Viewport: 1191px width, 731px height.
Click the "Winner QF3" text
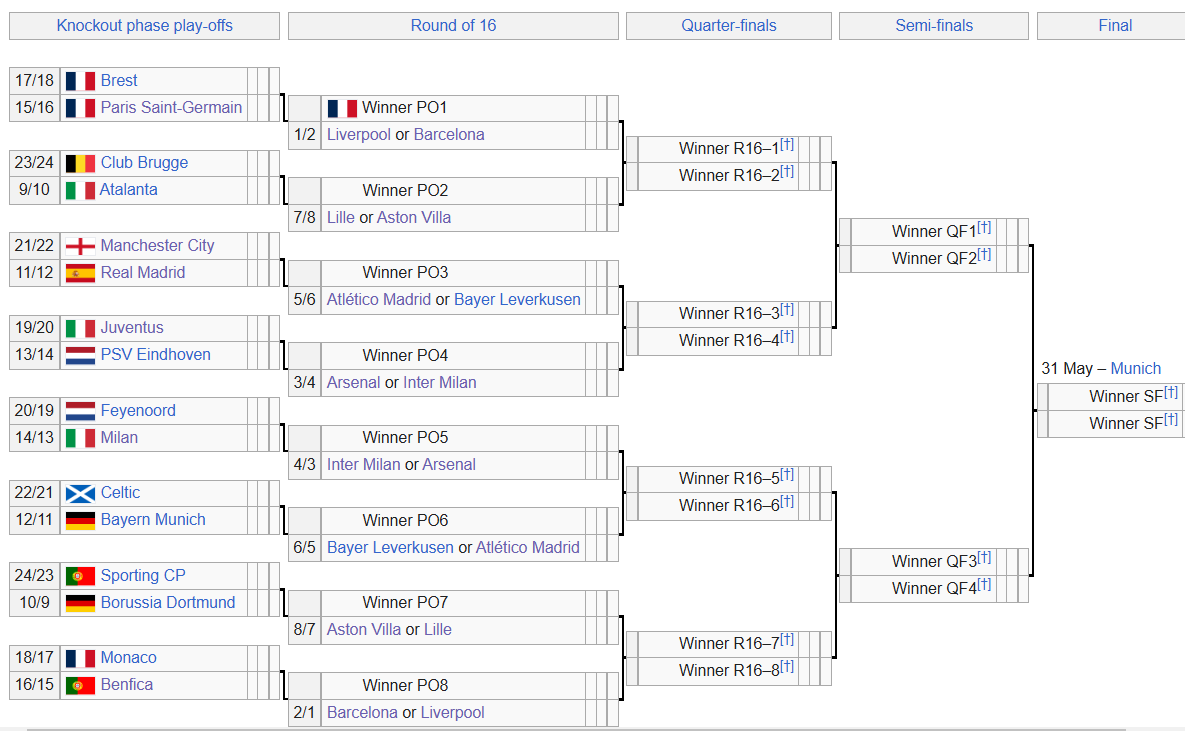click(934, 562)
